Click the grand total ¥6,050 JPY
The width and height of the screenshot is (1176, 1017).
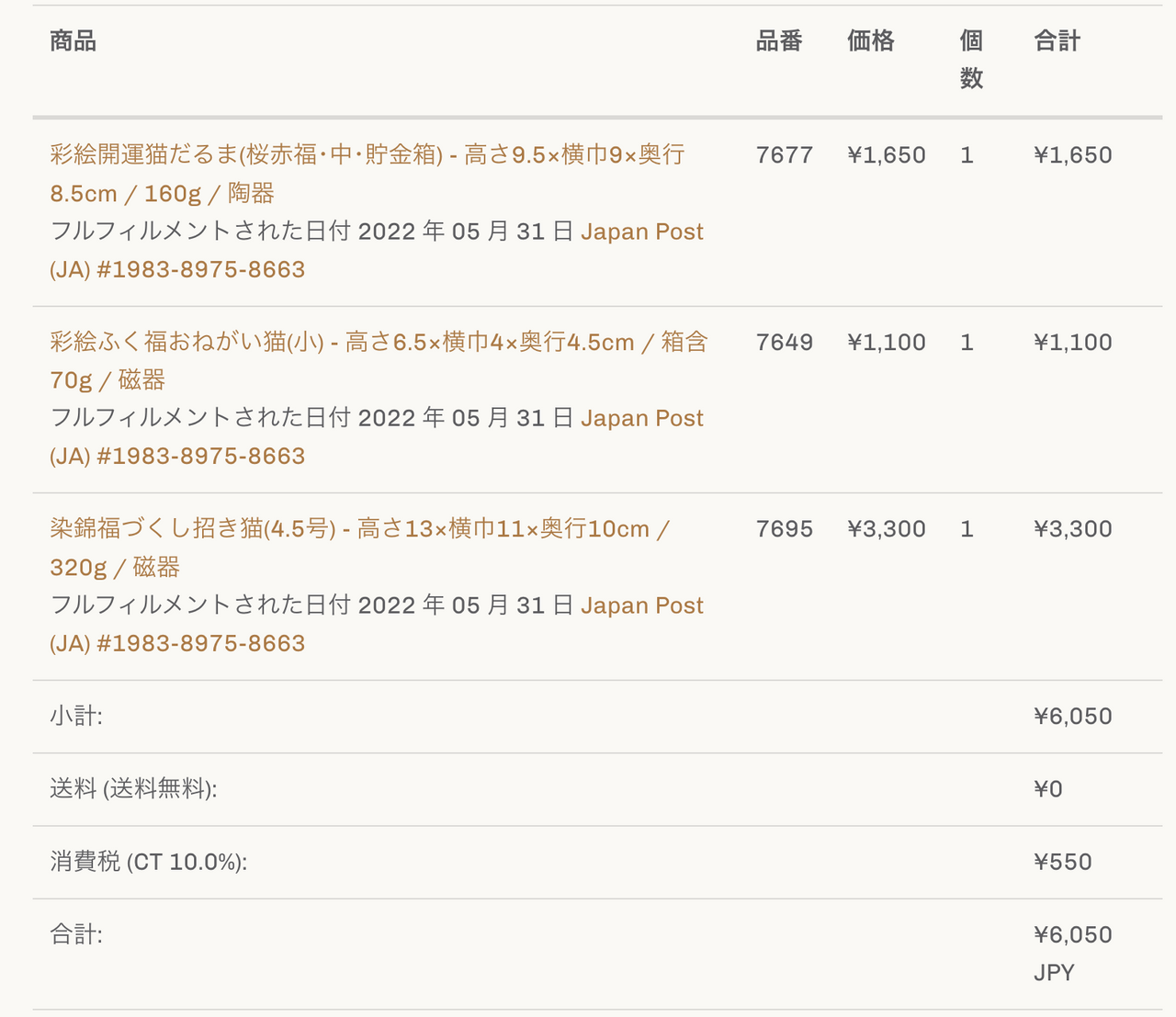[x=1073, y=954]
